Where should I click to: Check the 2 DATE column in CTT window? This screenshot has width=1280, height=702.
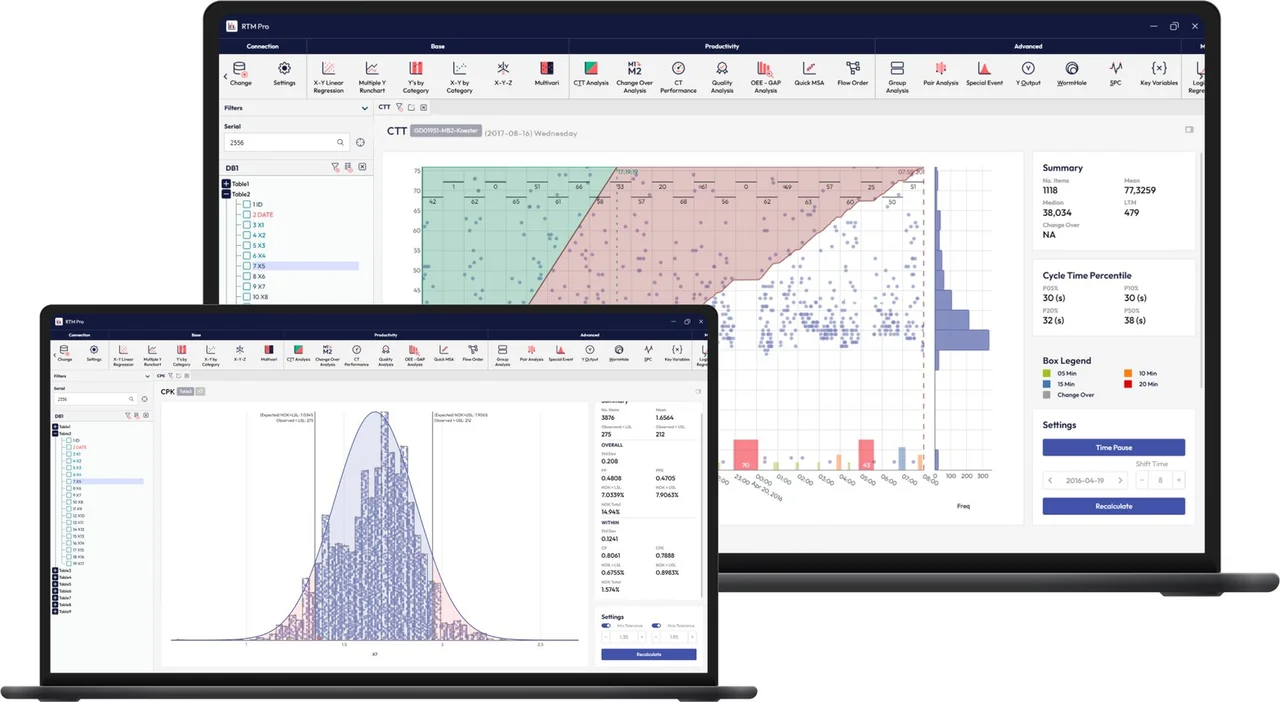pyautogui.click(x=245, y=214)
